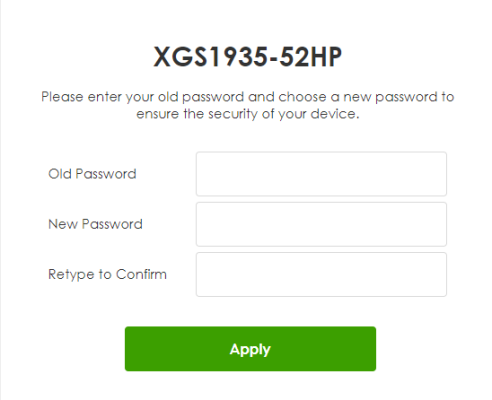This screenshot has height=400, width=492.
Task: Activate the password confirmation input box
Action: 321,275
